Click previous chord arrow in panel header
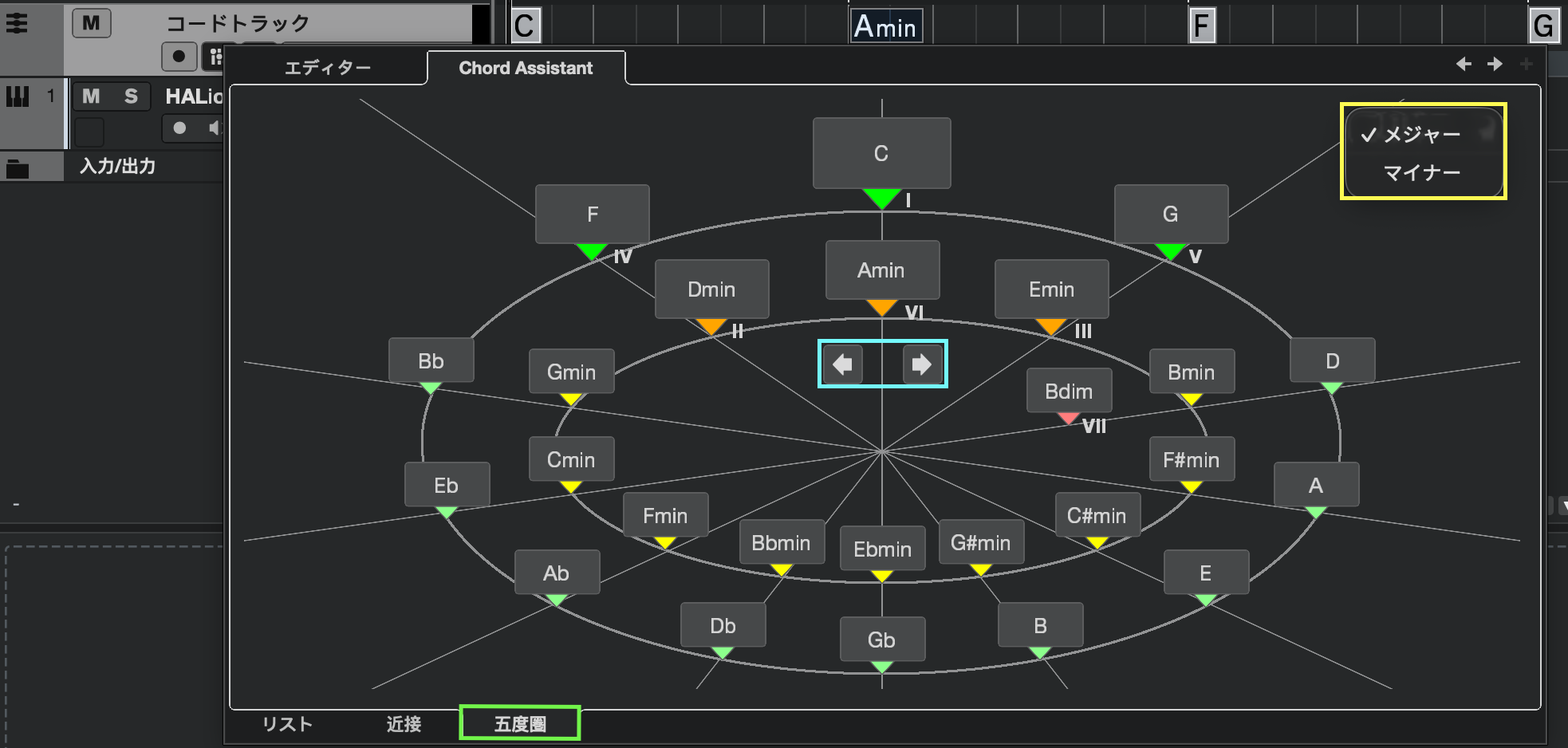This screenshot has height=748, width=1568. pyautogui.click(x=1464, y=65)
